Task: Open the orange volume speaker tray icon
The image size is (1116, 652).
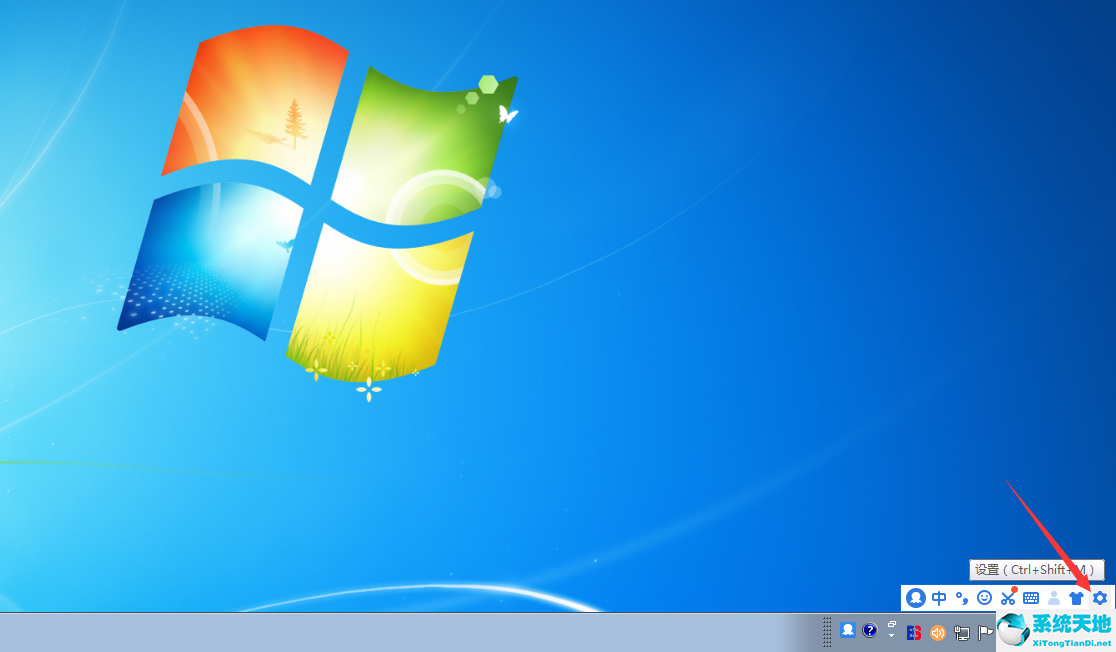Action: point(937,633)
